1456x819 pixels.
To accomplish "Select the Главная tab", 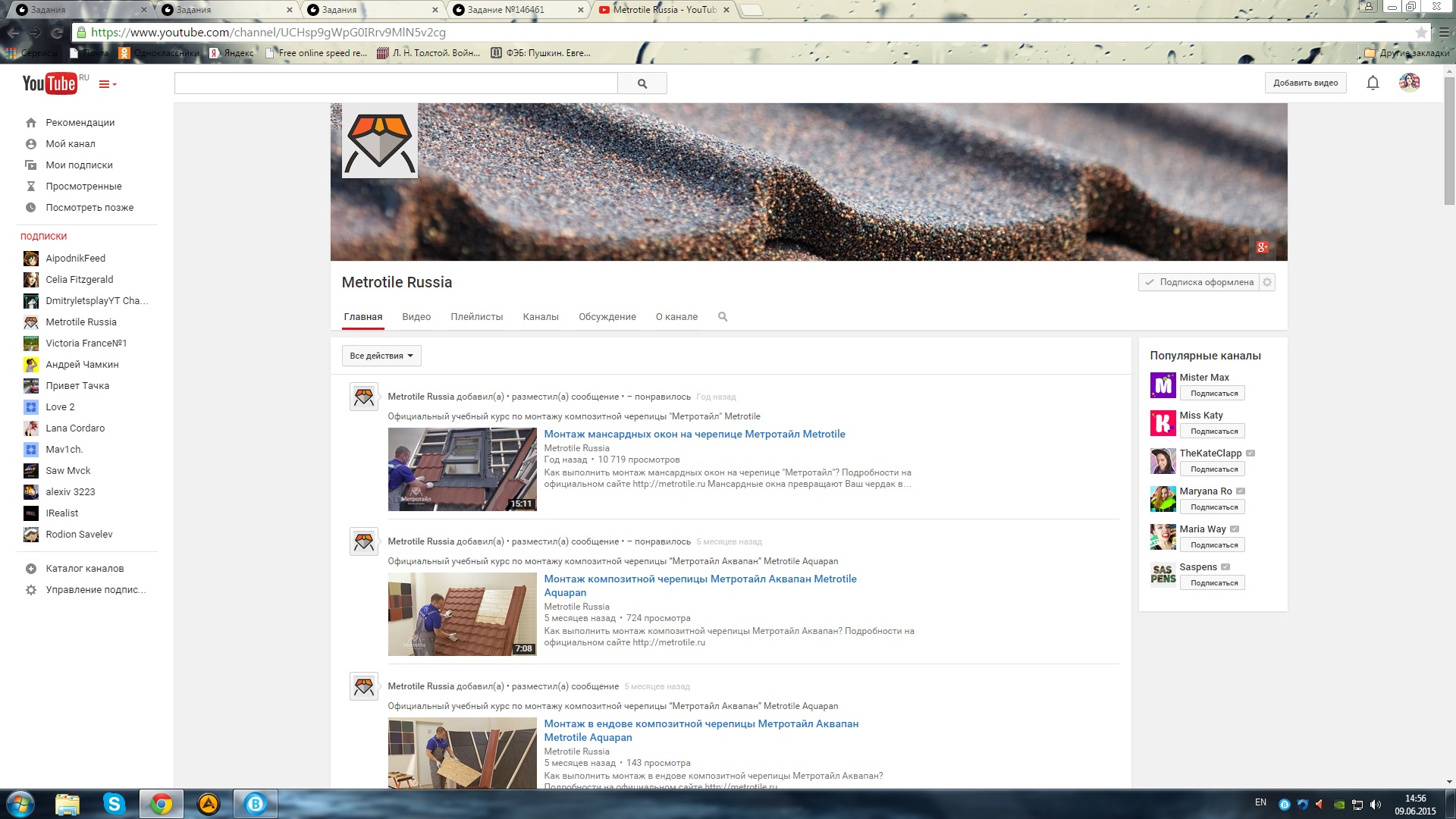I will click(363, 317).
